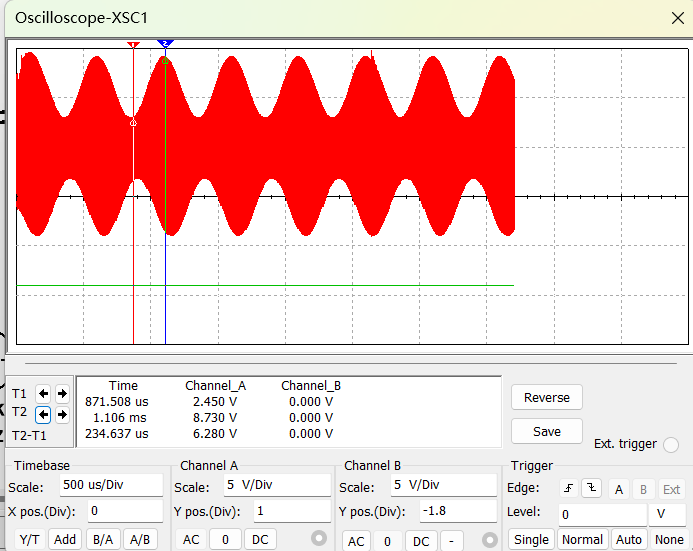Set Channel B coupling to DC
This screenshot has height=551, width=693.
click(x=421, y=541)
